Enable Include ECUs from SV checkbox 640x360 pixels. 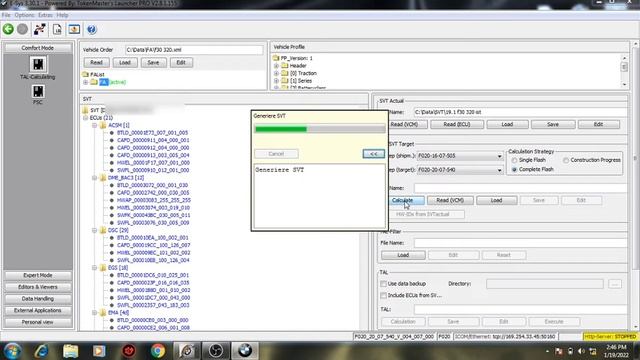[x=383, y=296]
